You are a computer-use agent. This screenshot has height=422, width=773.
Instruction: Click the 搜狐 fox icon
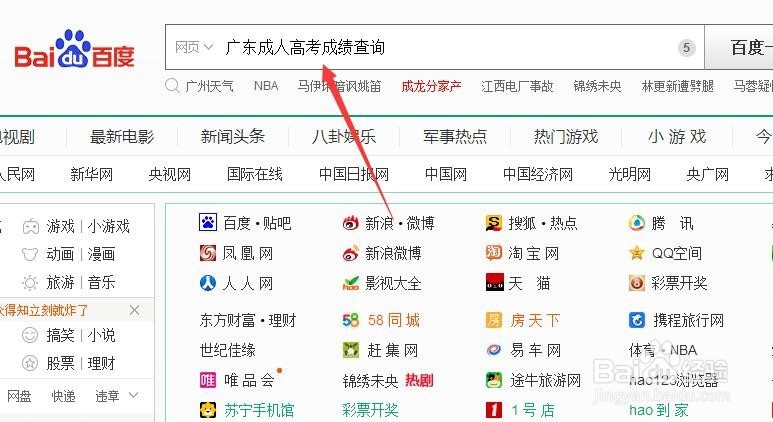click(x=493, y=223)
